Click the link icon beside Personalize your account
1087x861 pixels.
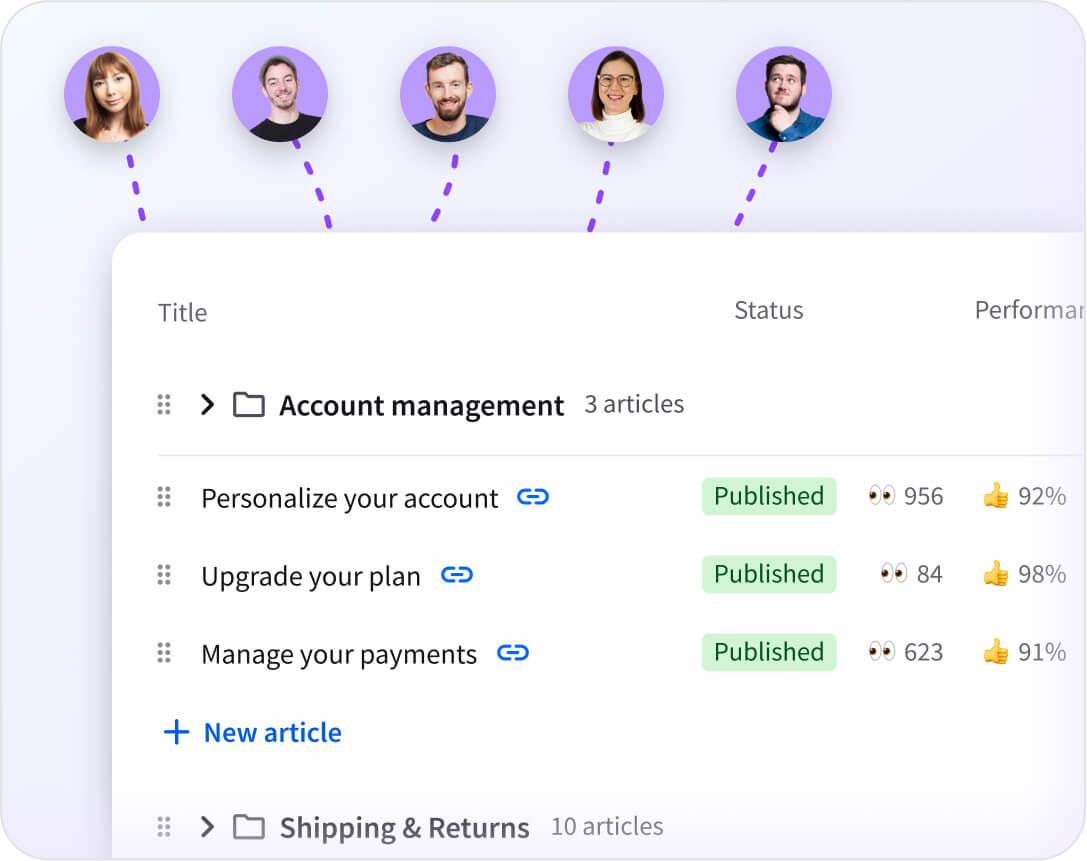point(532,497)
